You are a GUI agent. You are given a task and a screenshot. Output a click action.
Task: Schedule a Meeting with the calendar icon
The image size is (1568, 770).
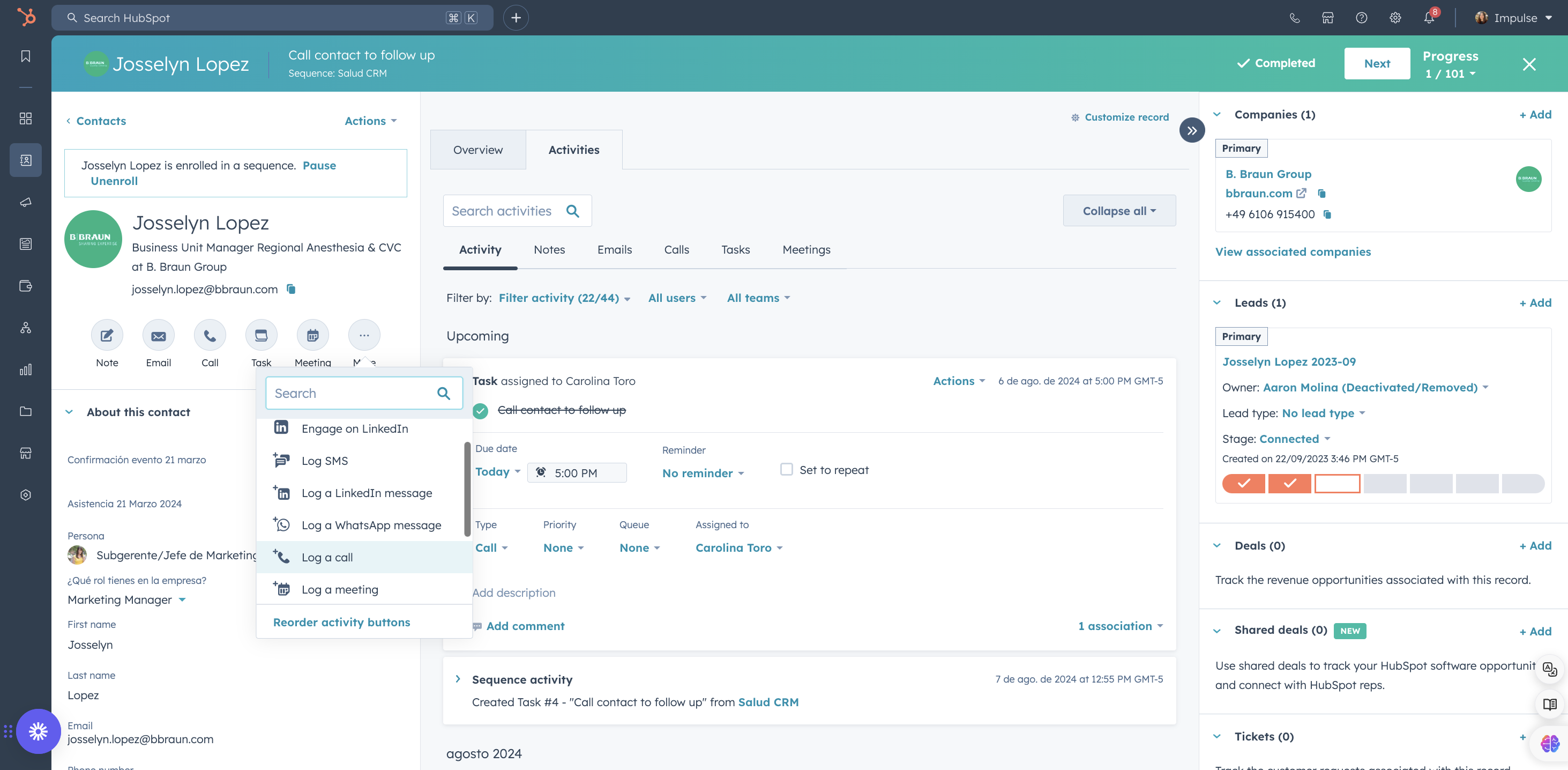tap(313, 335)
